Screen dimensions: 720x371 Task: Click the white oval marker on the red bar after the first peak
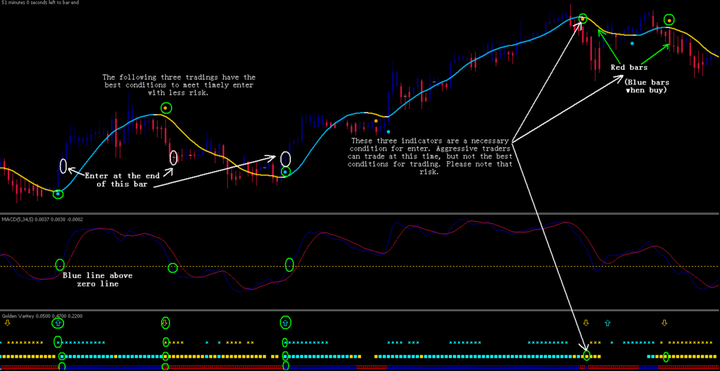click(x=173, y=157)
